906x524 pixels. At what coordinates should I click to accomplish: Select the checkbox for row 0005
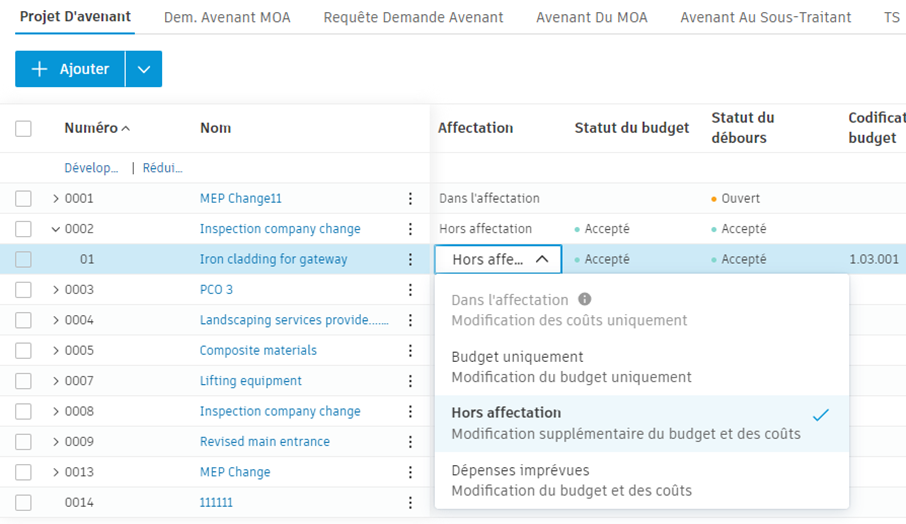coord(24,351)
